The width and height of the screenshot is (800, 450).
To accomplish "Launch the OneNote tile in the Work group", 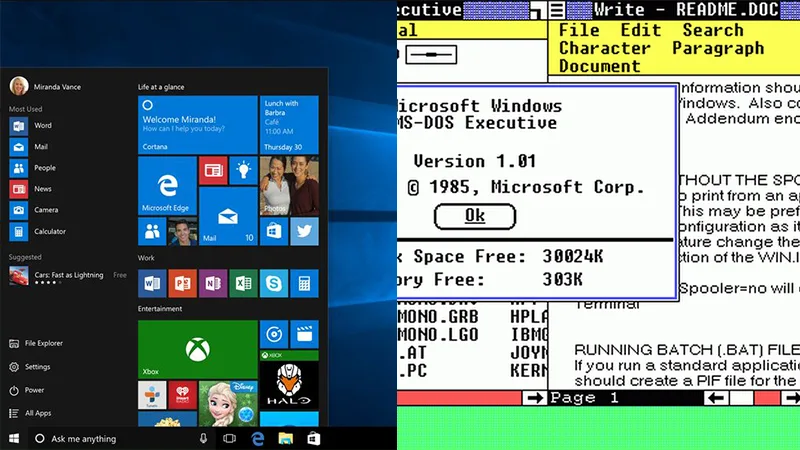I will tap(213, 283).
